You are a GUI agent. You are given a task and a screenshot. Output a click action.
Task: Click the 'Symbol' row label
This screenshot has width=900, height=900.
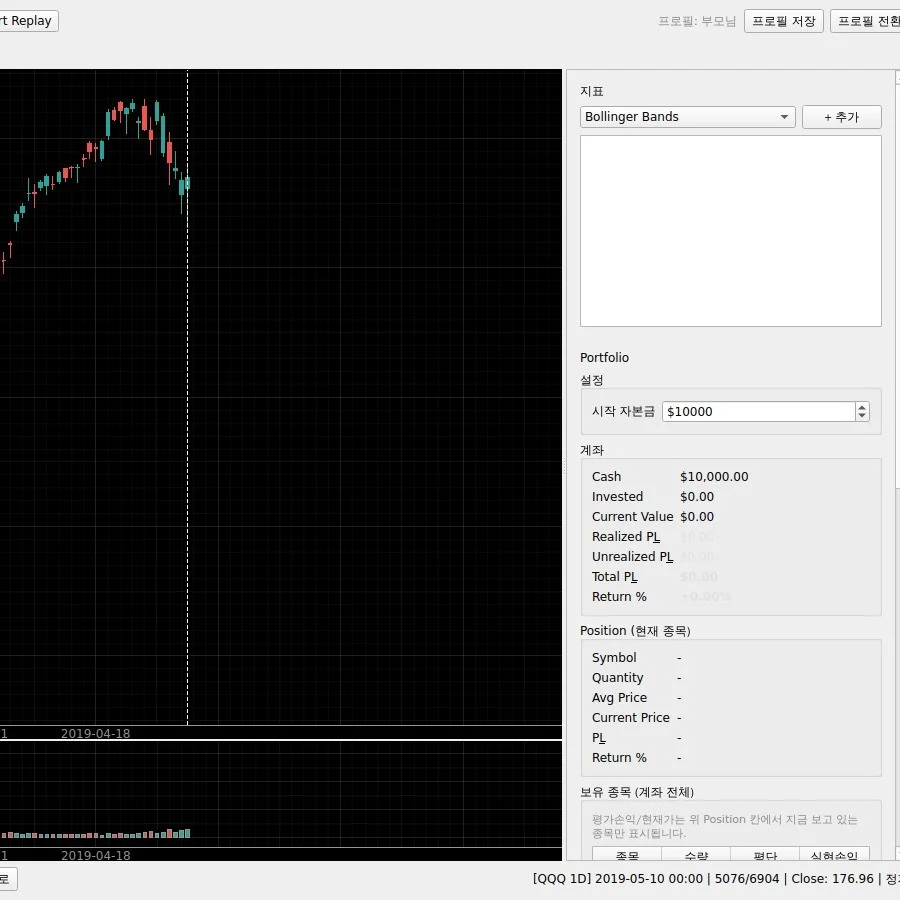click(614, 658)
